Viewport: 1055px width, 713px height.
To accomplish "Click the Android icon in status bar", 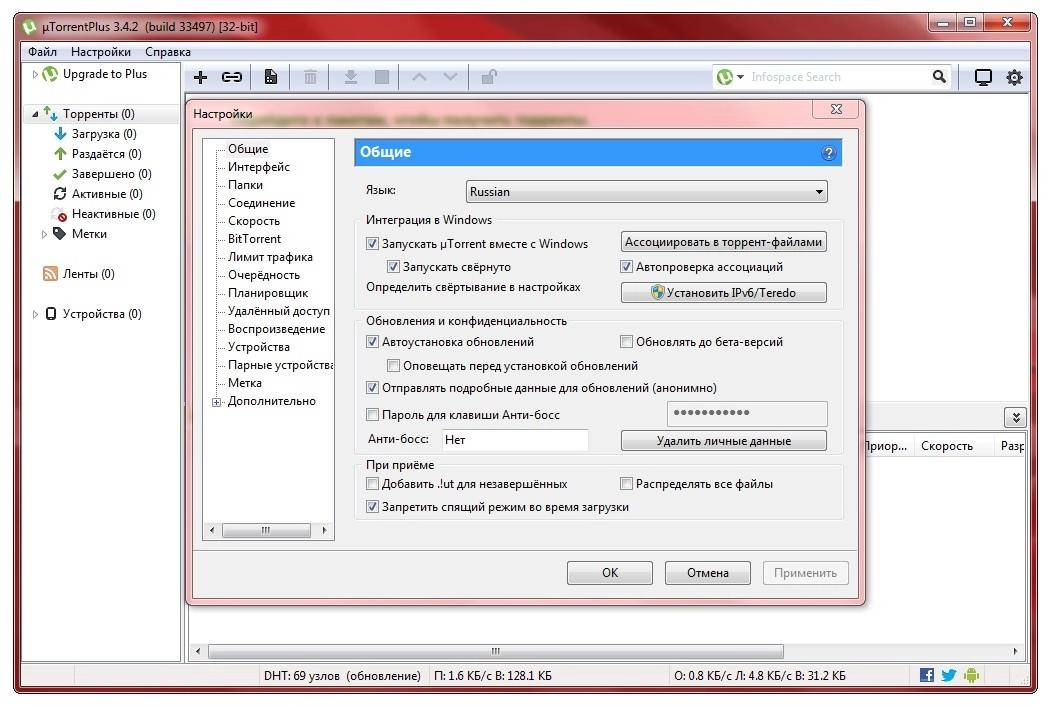I will coord(970,675).
